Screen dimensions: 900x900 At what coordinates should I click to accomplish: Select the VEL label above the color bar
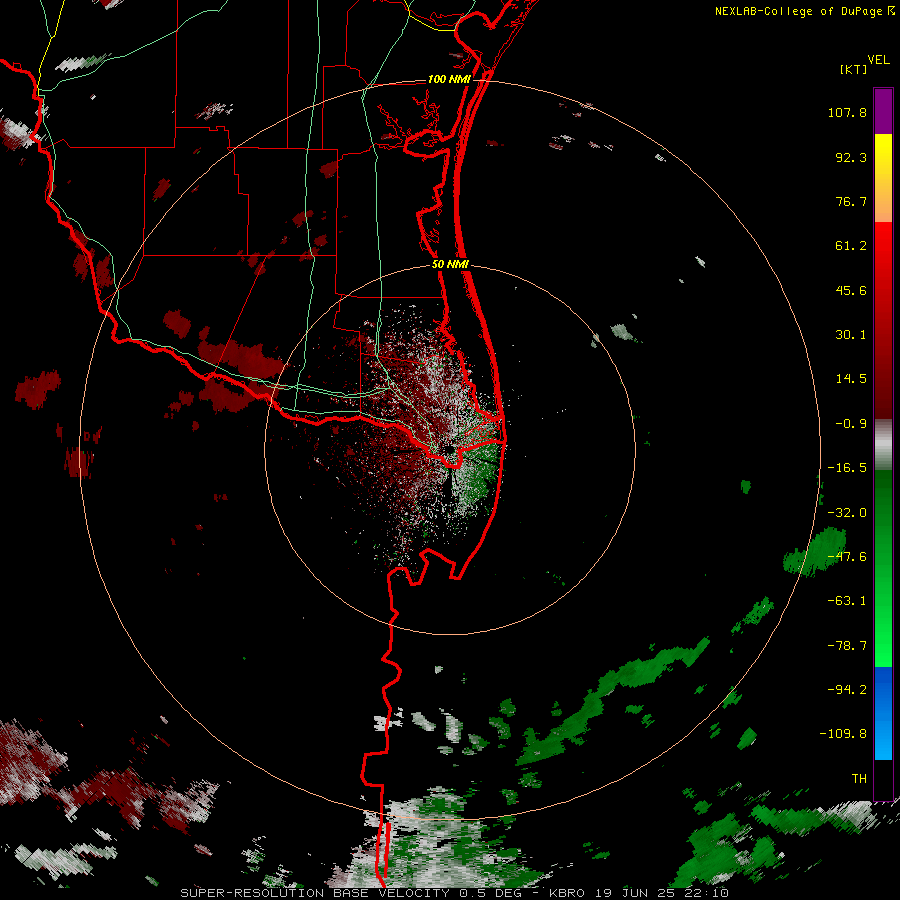[878, 60]
